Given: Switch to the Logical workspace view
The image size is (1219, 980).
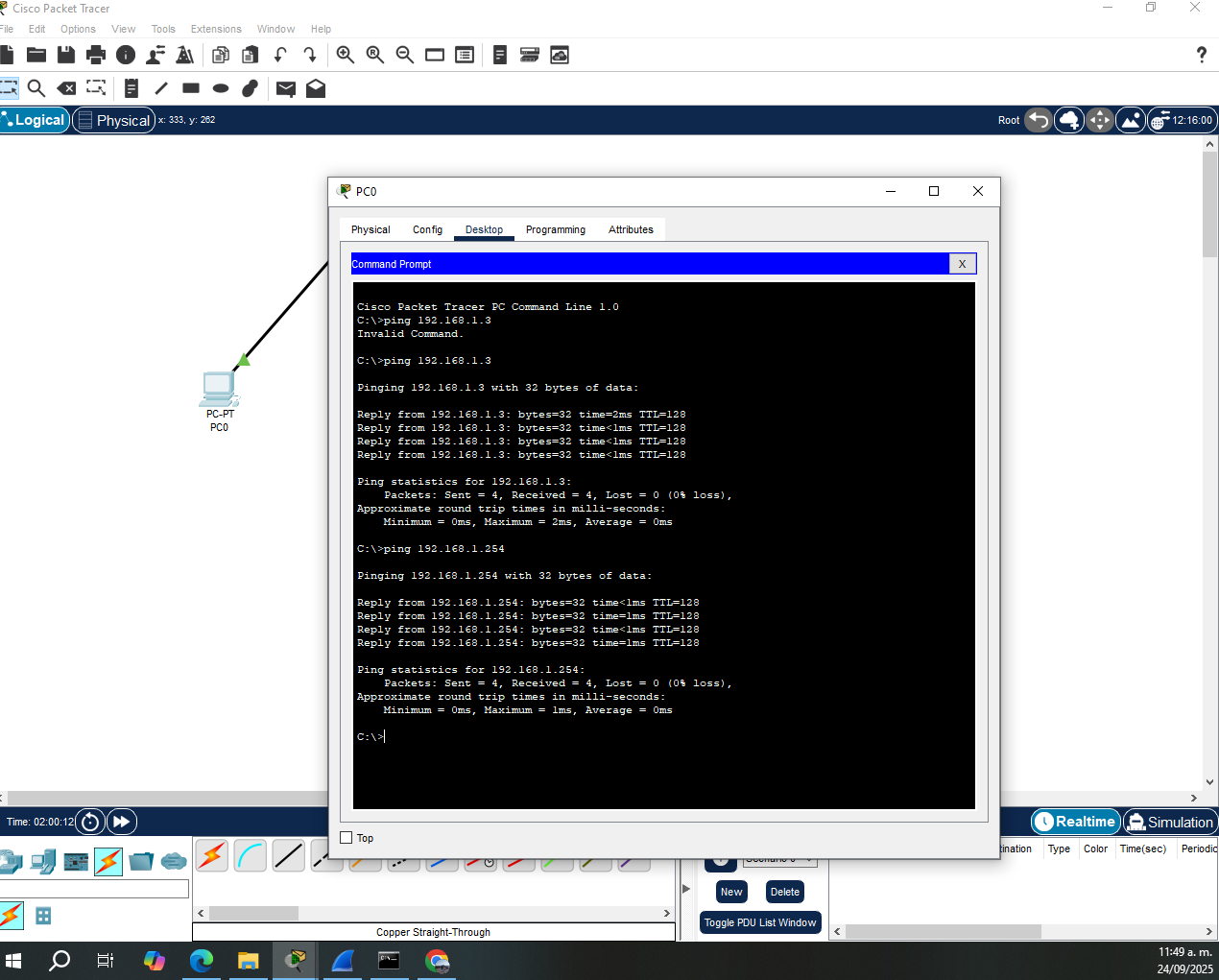Looking at the screenshot, I should pos(35,120).
